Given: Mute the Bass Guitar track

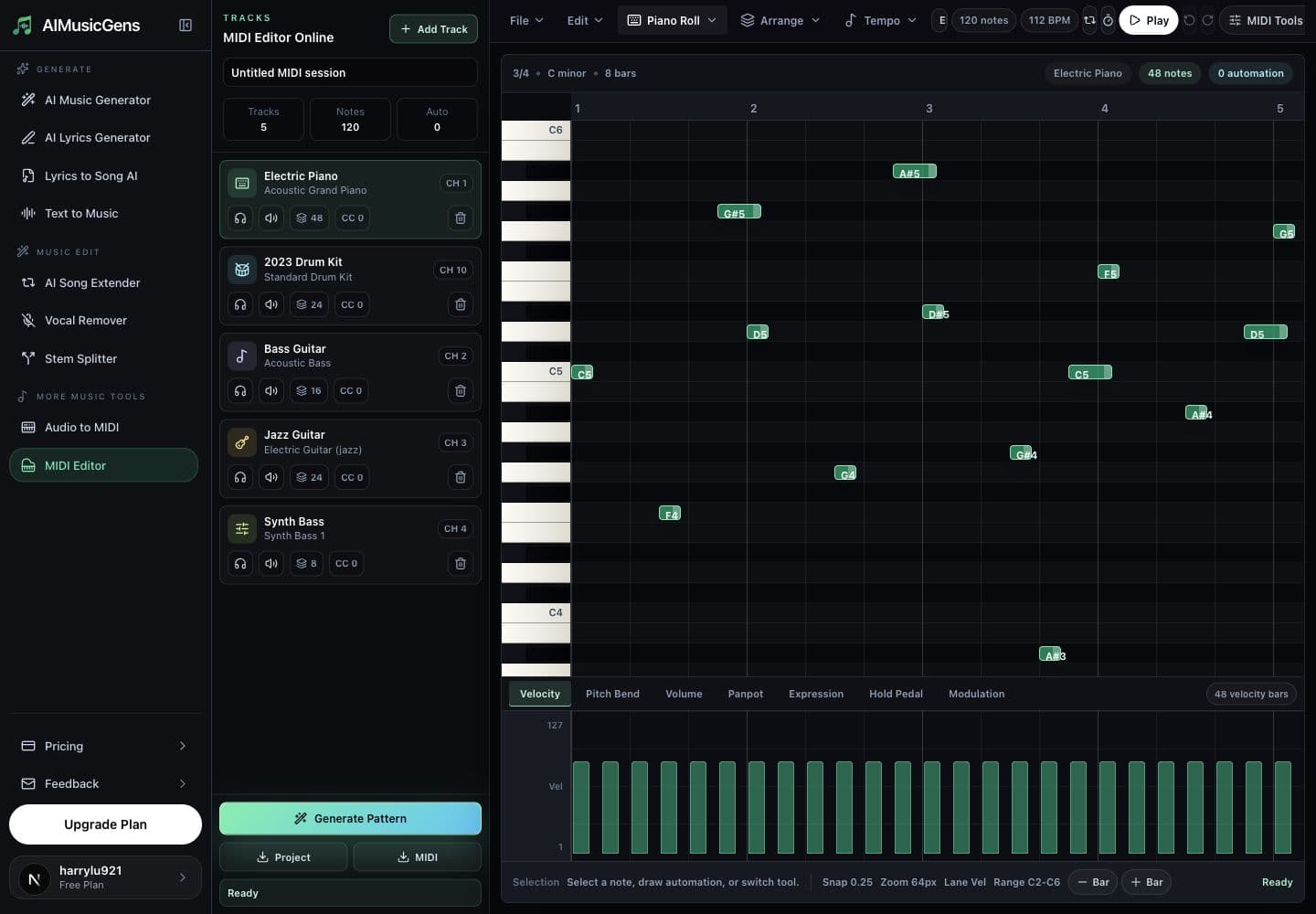Looking at the screenshot, I should 271,390.
